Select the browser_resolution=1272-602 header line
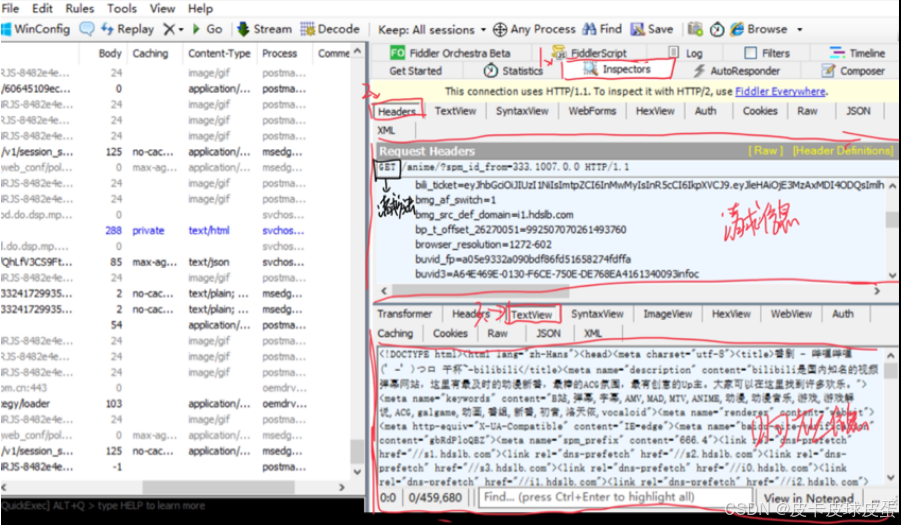The height and width of the screenshot is (525, 901). [483, 244]
